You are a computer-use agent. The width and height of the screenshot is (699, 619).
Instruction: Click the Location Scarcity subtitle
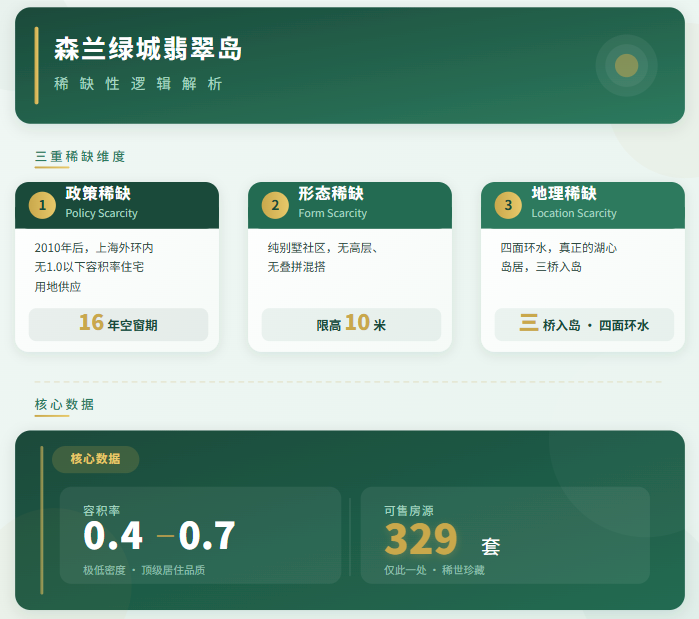574,213
